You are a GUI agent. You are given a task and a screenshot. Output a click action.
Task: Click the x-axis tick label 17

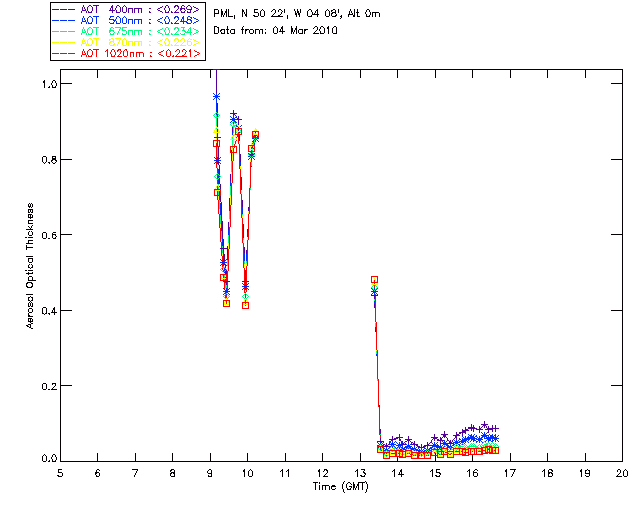pos(510,472)
